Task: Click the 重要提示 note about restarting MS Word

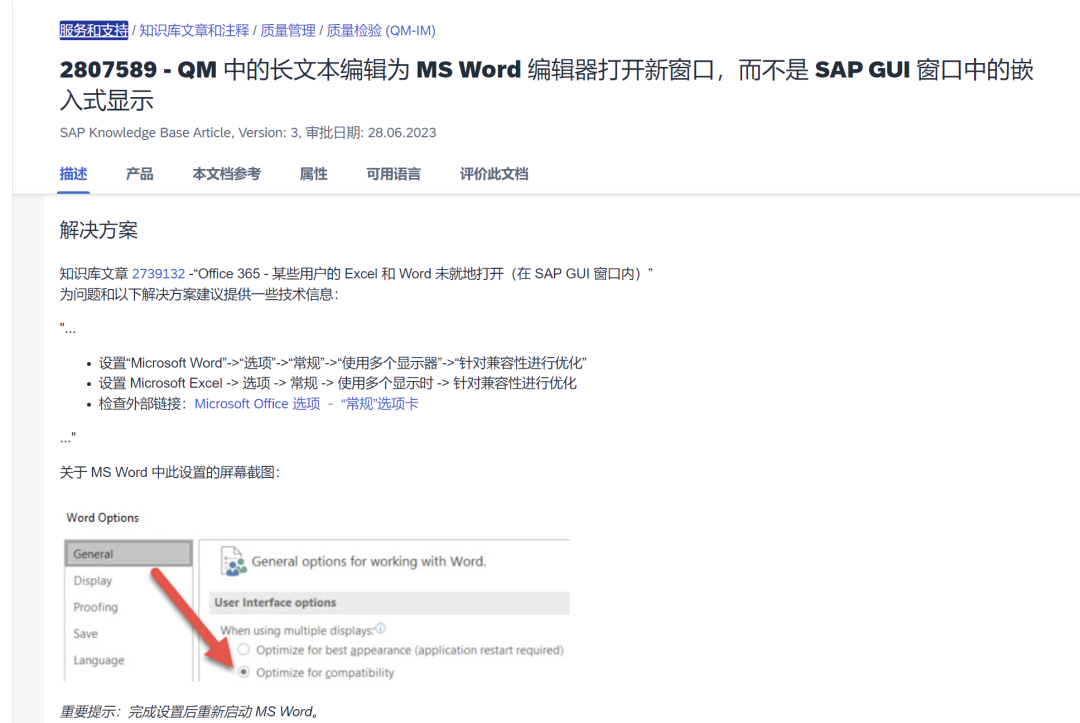Action: (189, 711)
